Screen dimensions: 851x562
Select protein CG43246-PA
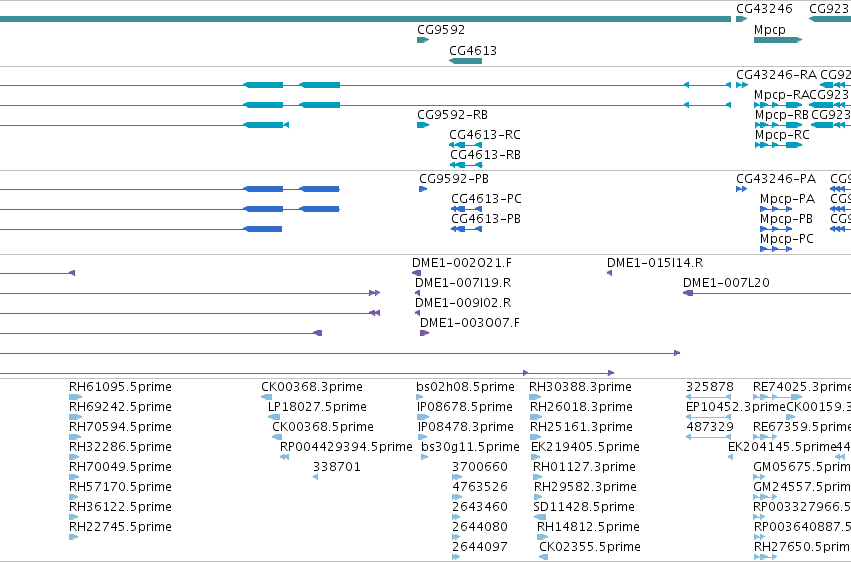click(x=776, y=178)
